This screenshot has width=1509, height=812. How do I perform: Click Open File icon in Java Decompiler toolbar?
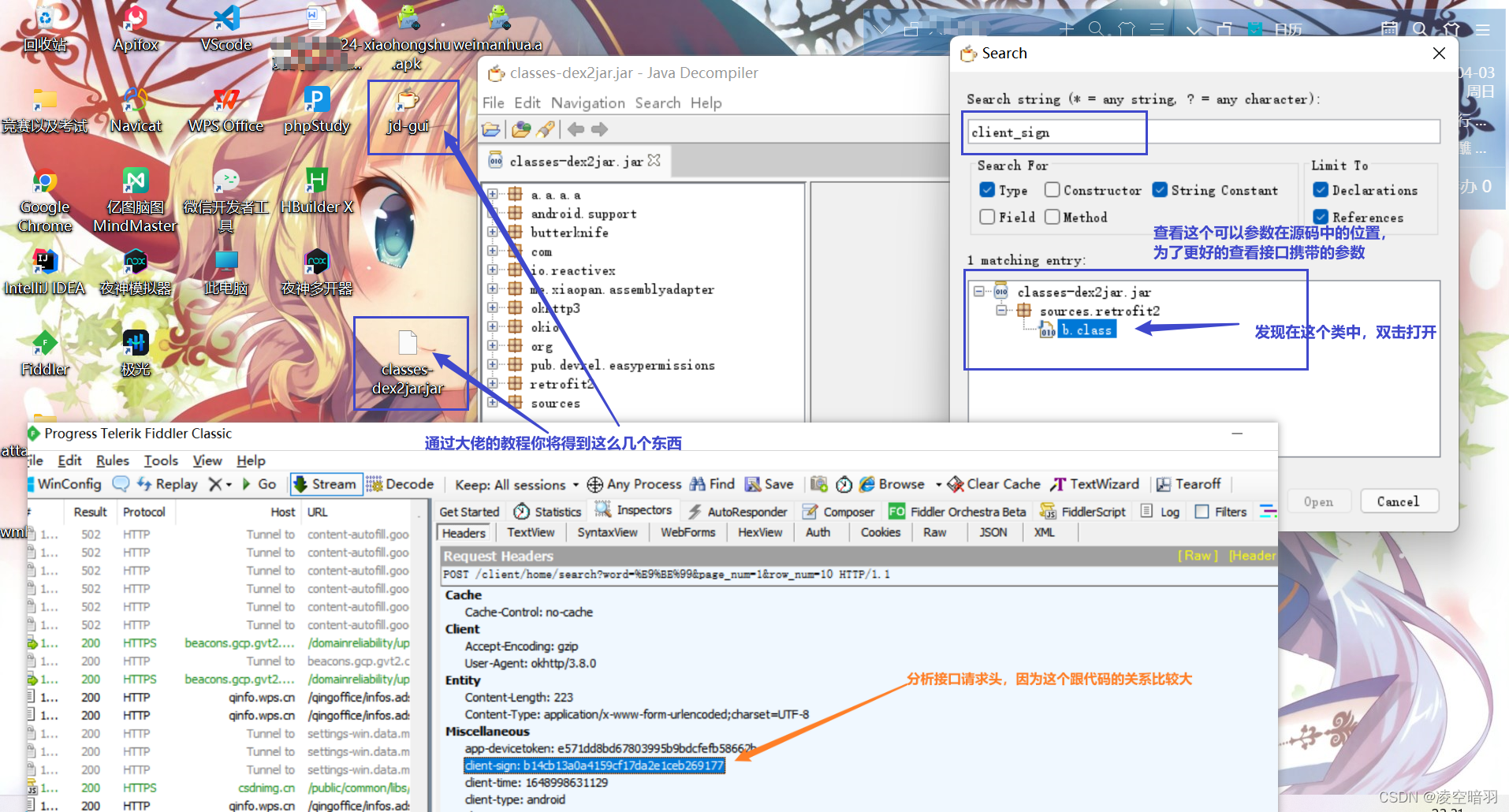[491, 129]
